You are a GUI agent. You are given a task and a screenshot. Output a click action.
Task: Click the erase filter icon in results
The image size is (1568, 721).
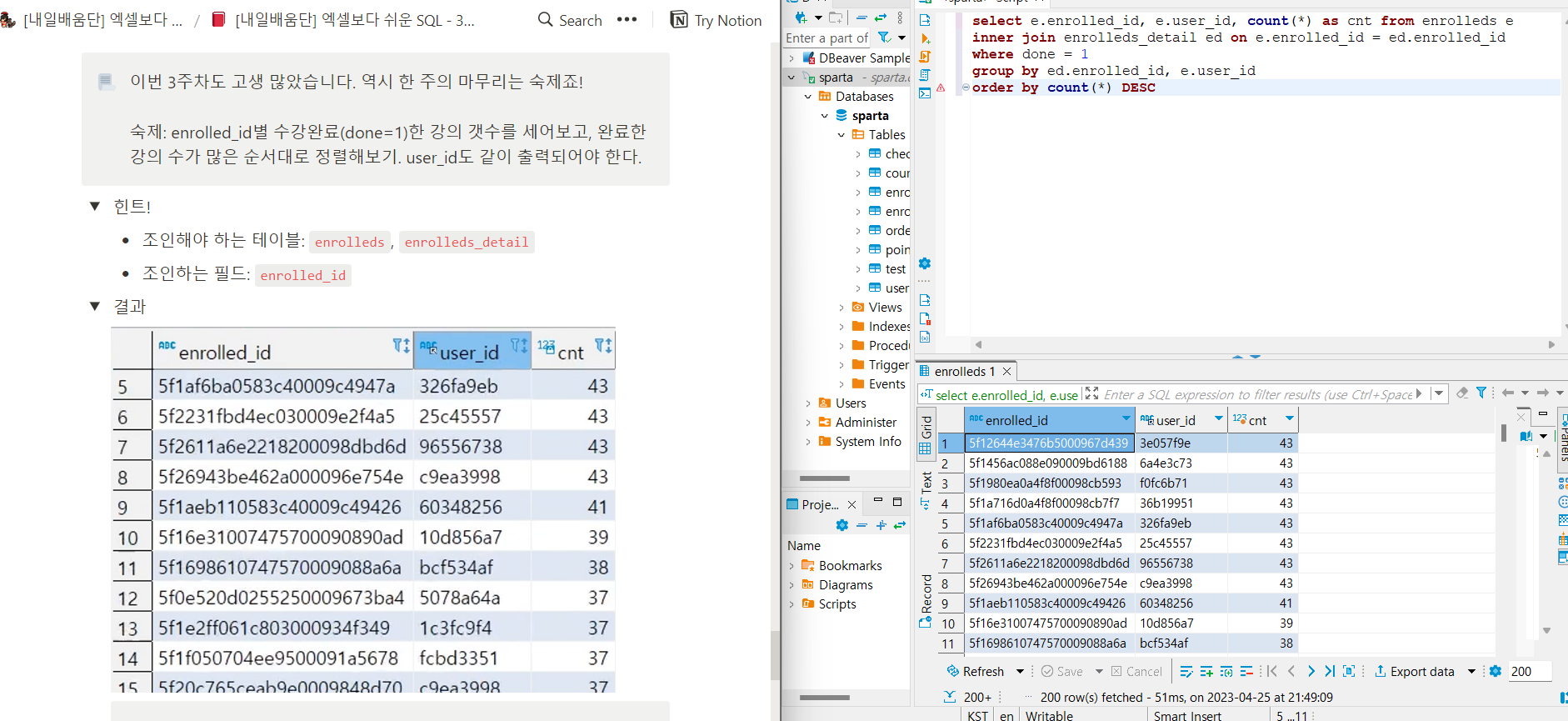1462,393
